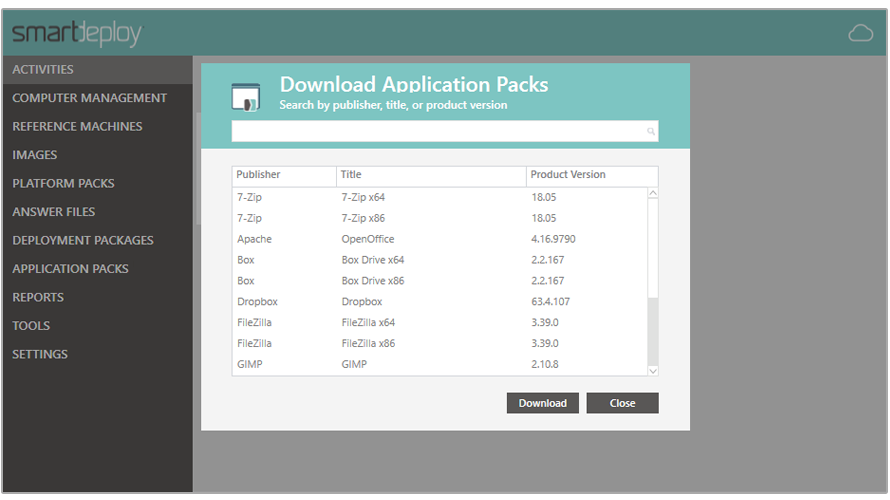
Task: Click the cloud icon in header
Action: [x=860, y=33]
